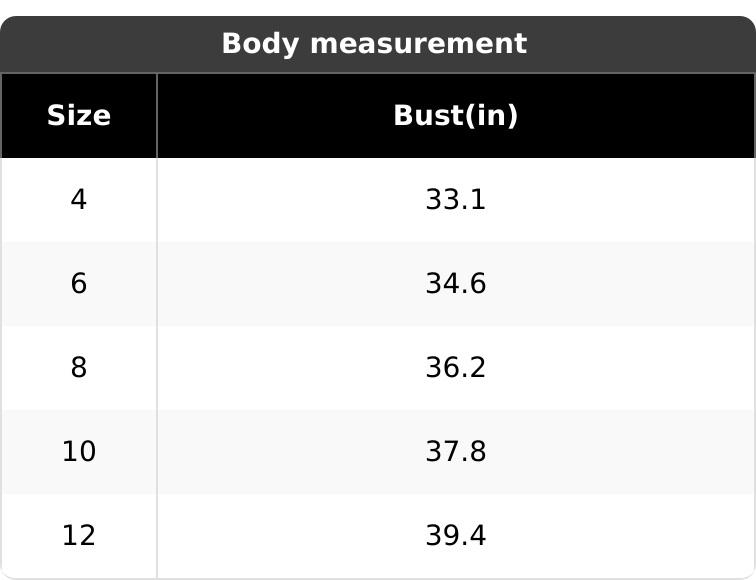756x580 pixels.
Task: Click the Size column header
Action: point(79,116)
